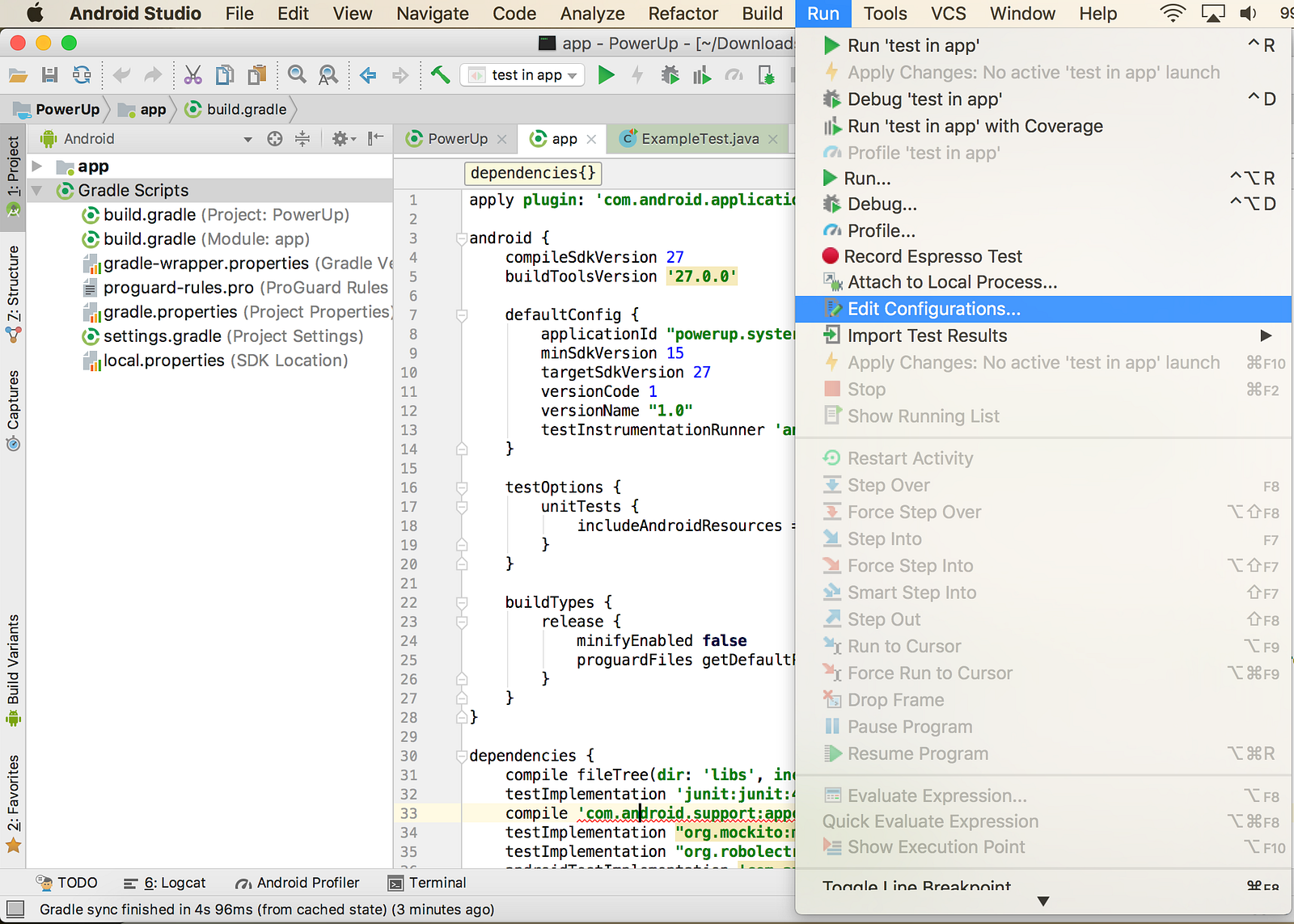Click the PowerUp breadcrumb in navigation bar
1294x924 pixels.
pos(66,109)
